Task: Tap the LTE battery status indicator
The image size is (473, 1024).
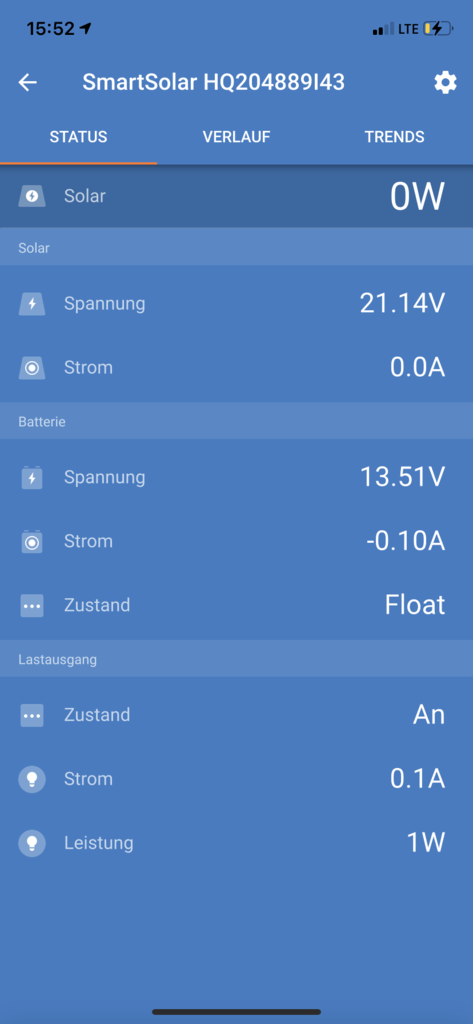Action: pos(438,29)
